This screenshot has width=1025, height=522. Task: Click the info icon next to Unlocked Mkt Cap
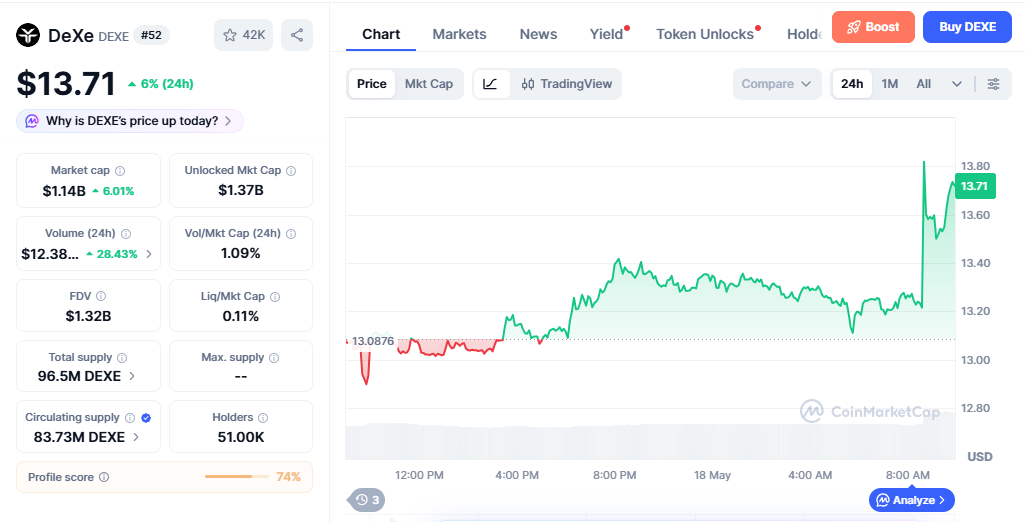tap(291, 171)
